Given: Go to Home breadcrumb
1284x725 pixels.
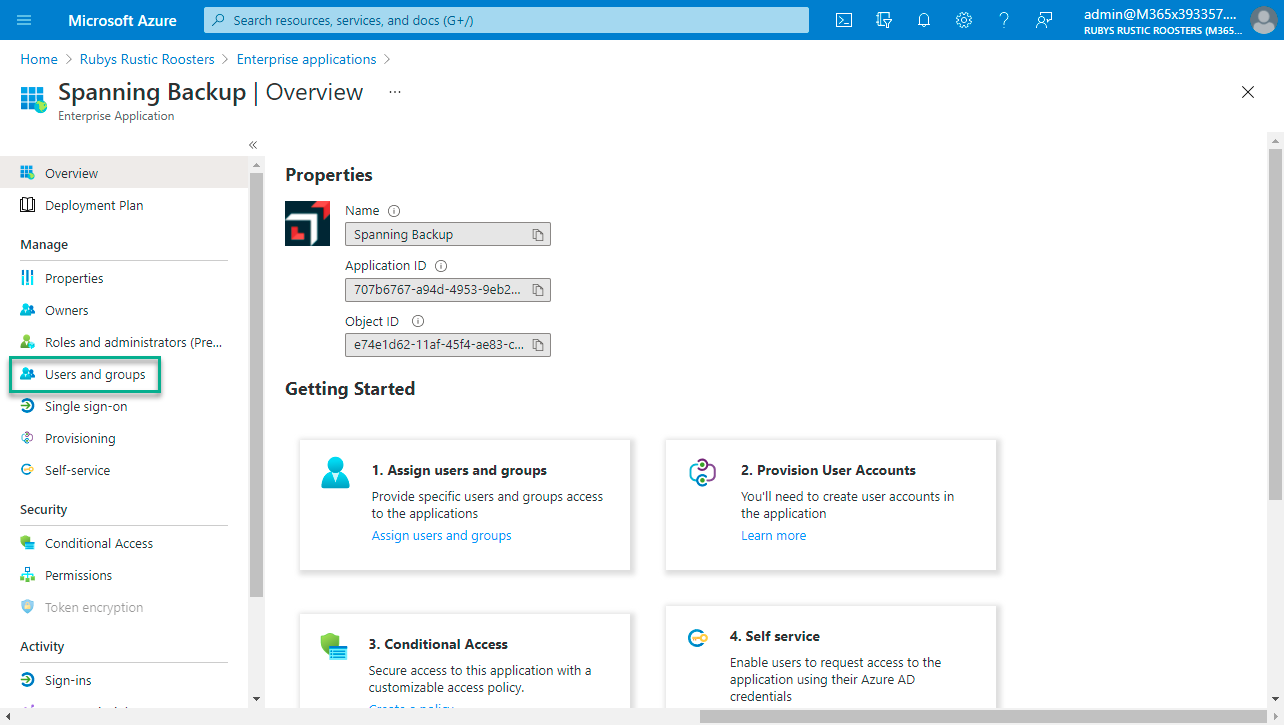Looking at the screenshot, I should (x=39, y=59).
